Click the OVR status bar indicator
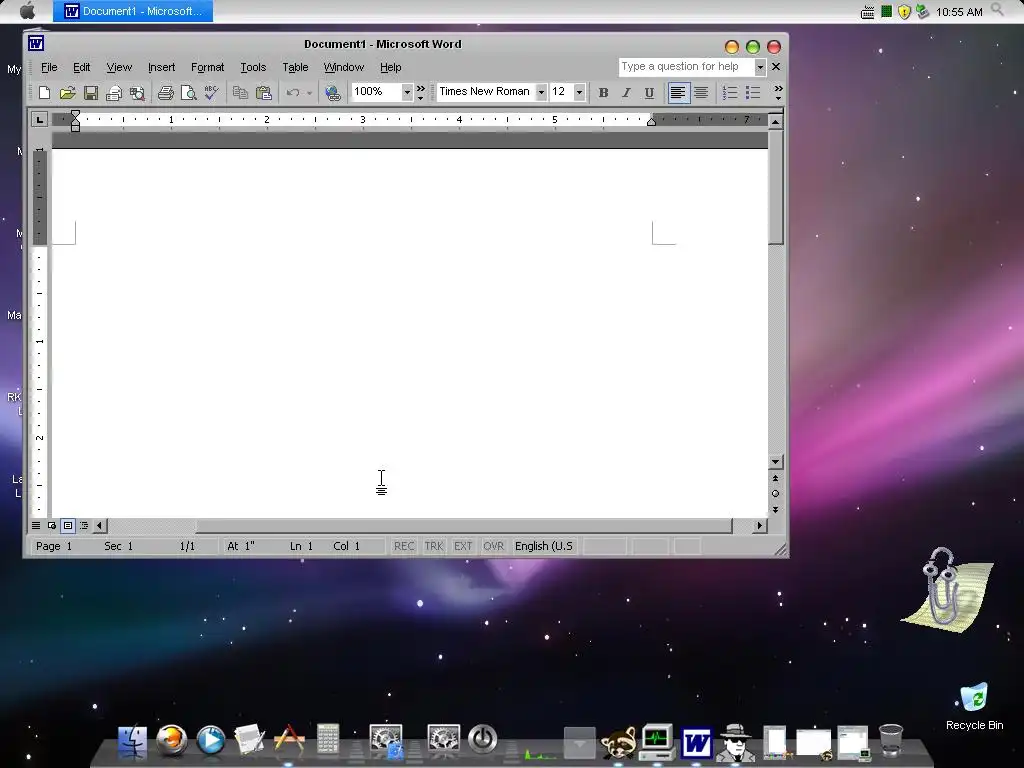The height and width of the screenshot is (768, 1024). point(493,546)
